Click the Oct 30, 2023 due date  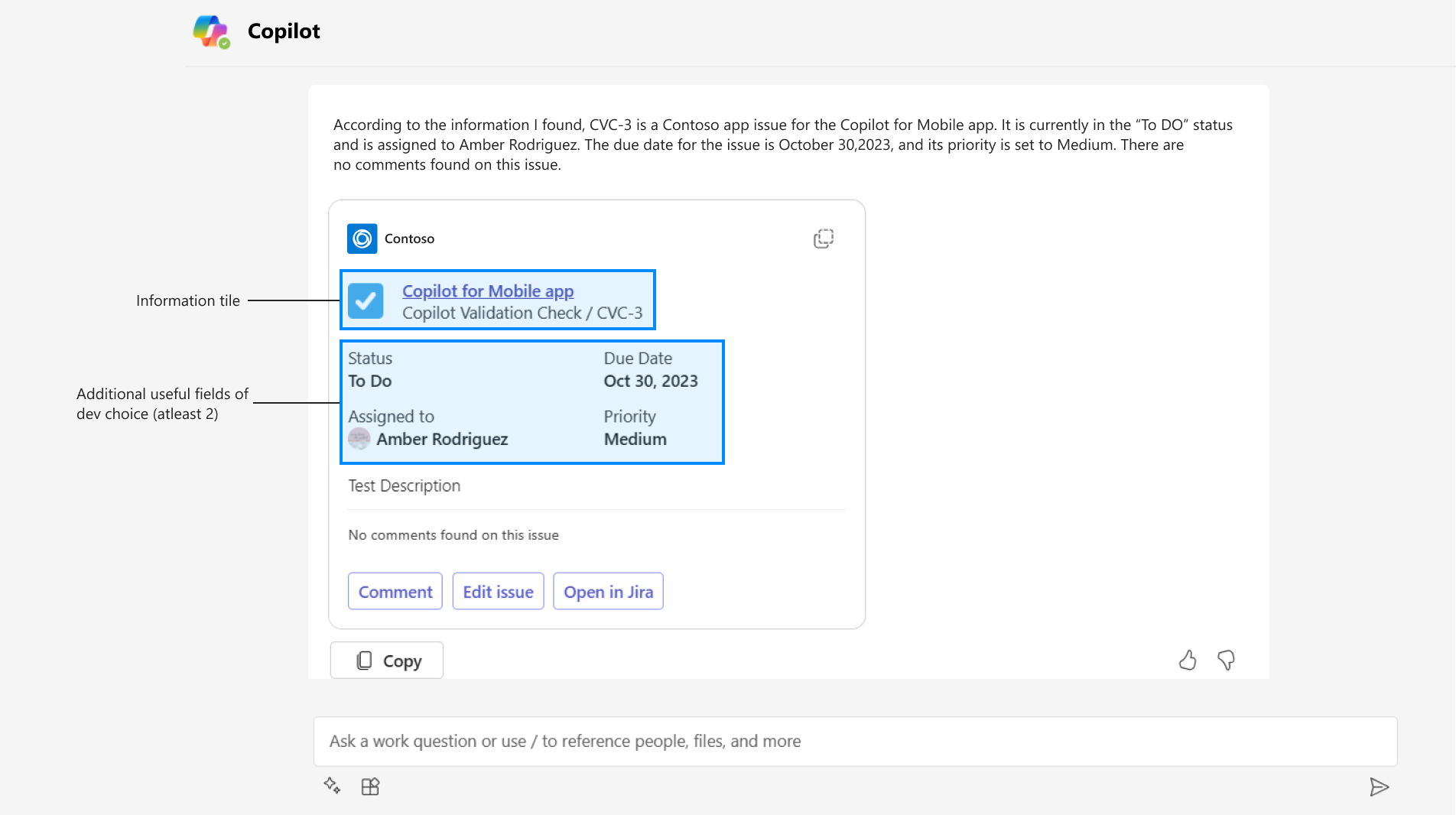(x=651, y=382)
